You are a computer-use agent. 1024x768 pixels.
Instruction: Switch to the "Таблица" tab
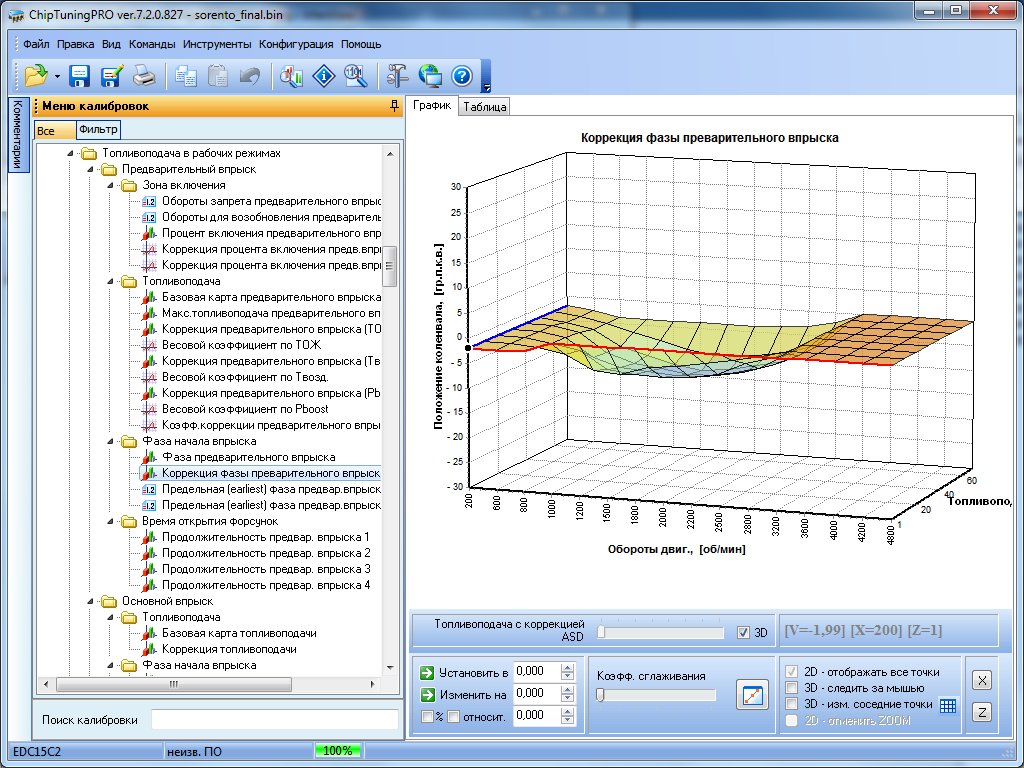point(485,107)
